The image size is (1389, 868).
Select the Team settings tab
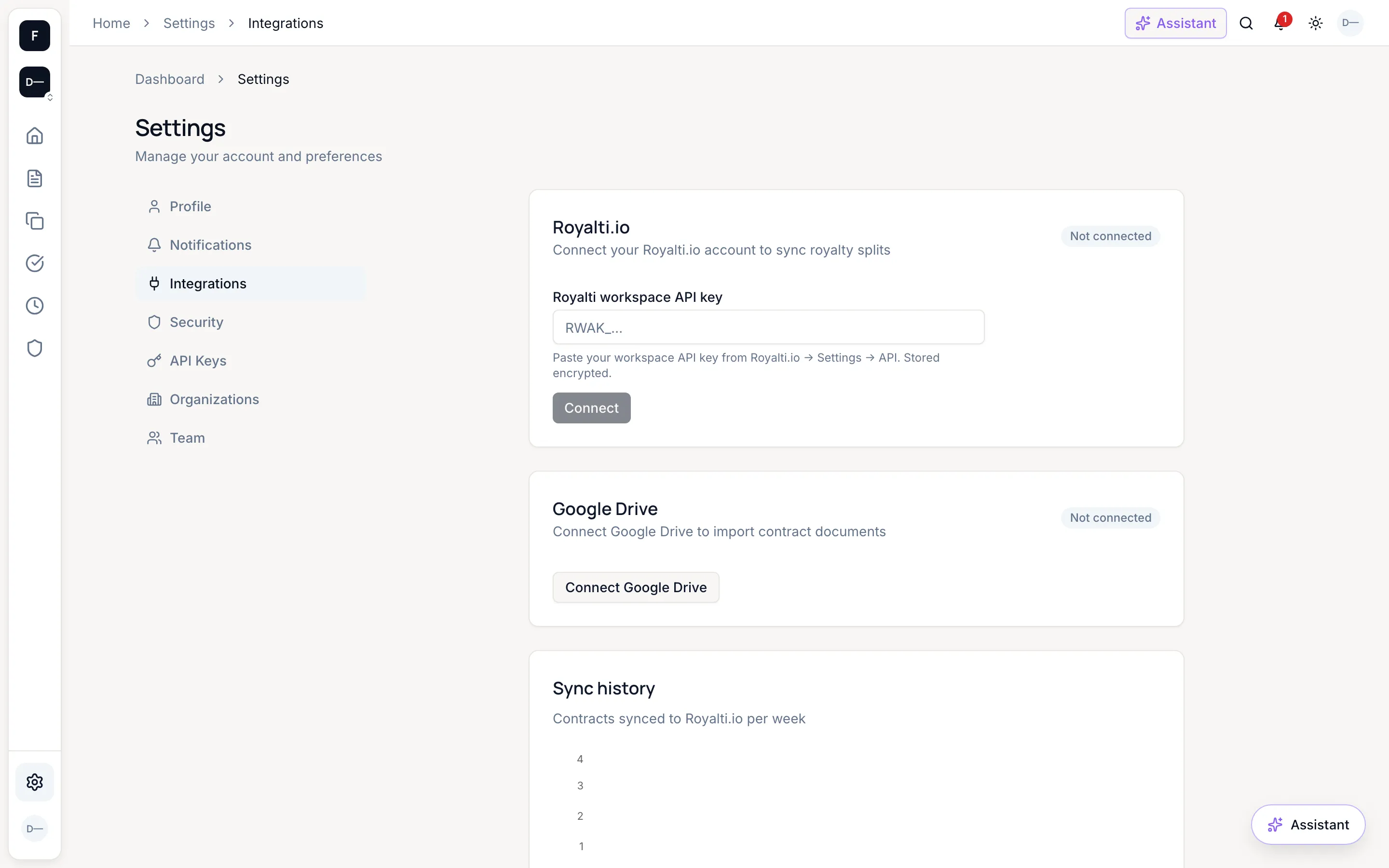coord(250,437)
